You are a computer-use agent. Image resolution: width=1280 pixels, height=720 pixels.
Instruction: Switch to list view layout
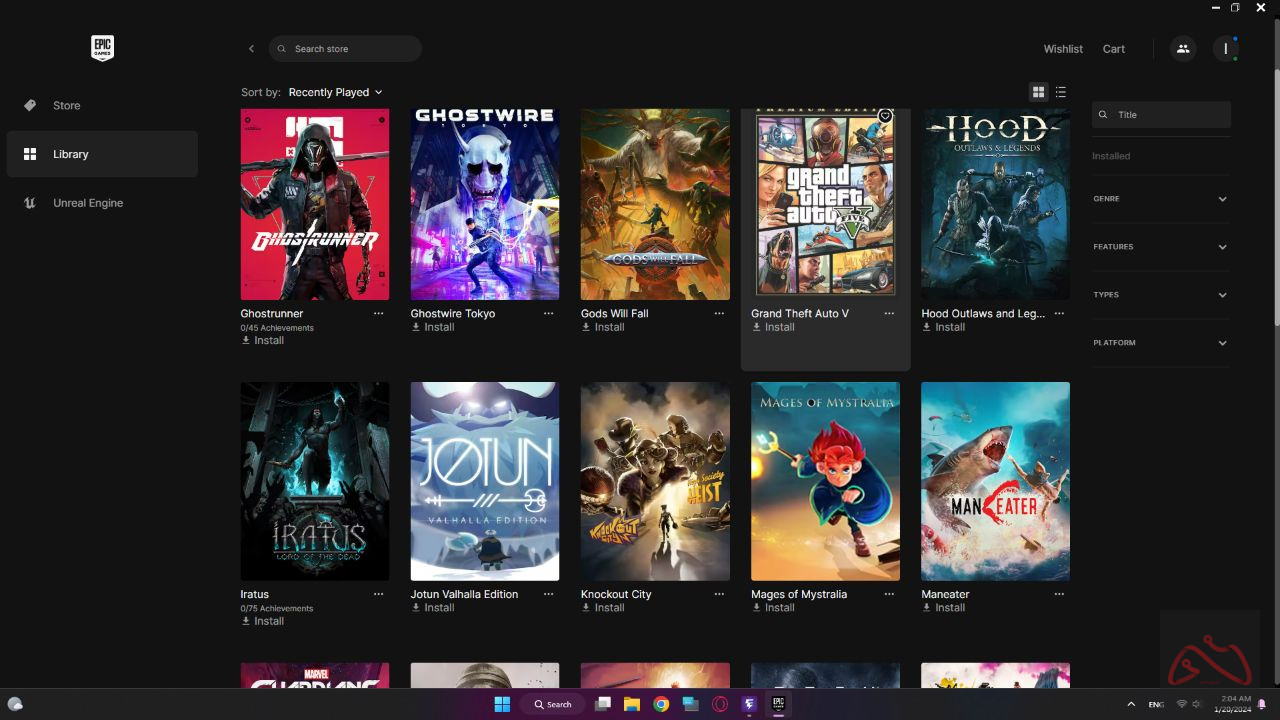click(1061, 92)
